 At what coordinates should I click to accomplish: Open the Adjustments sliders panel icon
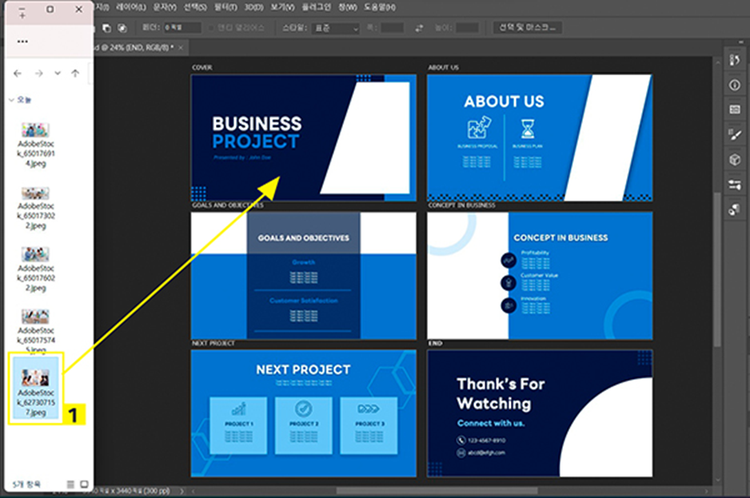pyautogui.click(x=735, y=184)
